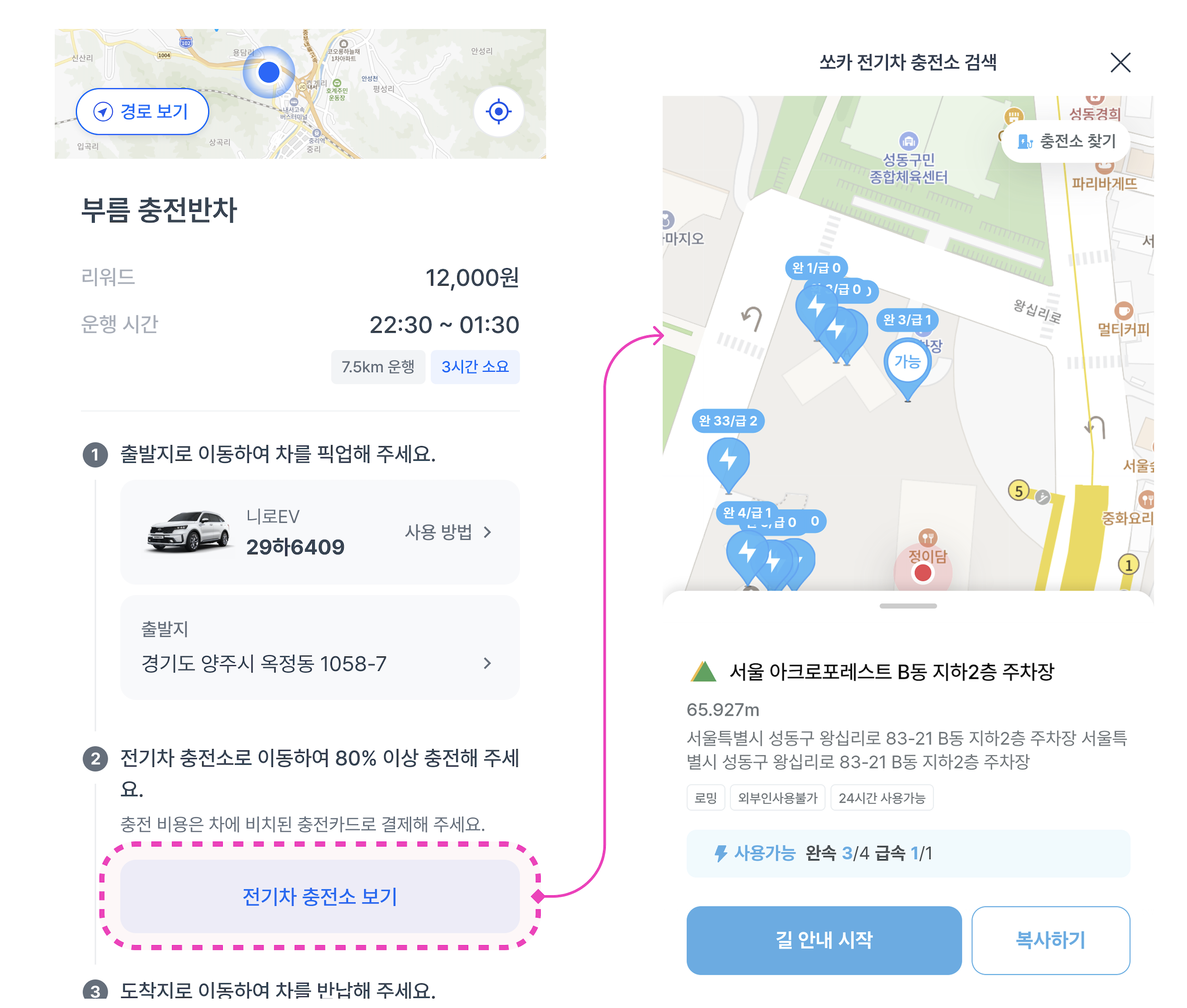Click the 충전소 찾기 button on map
Viewport: 1187px width, 1008px height.
tap(1066, 141)
